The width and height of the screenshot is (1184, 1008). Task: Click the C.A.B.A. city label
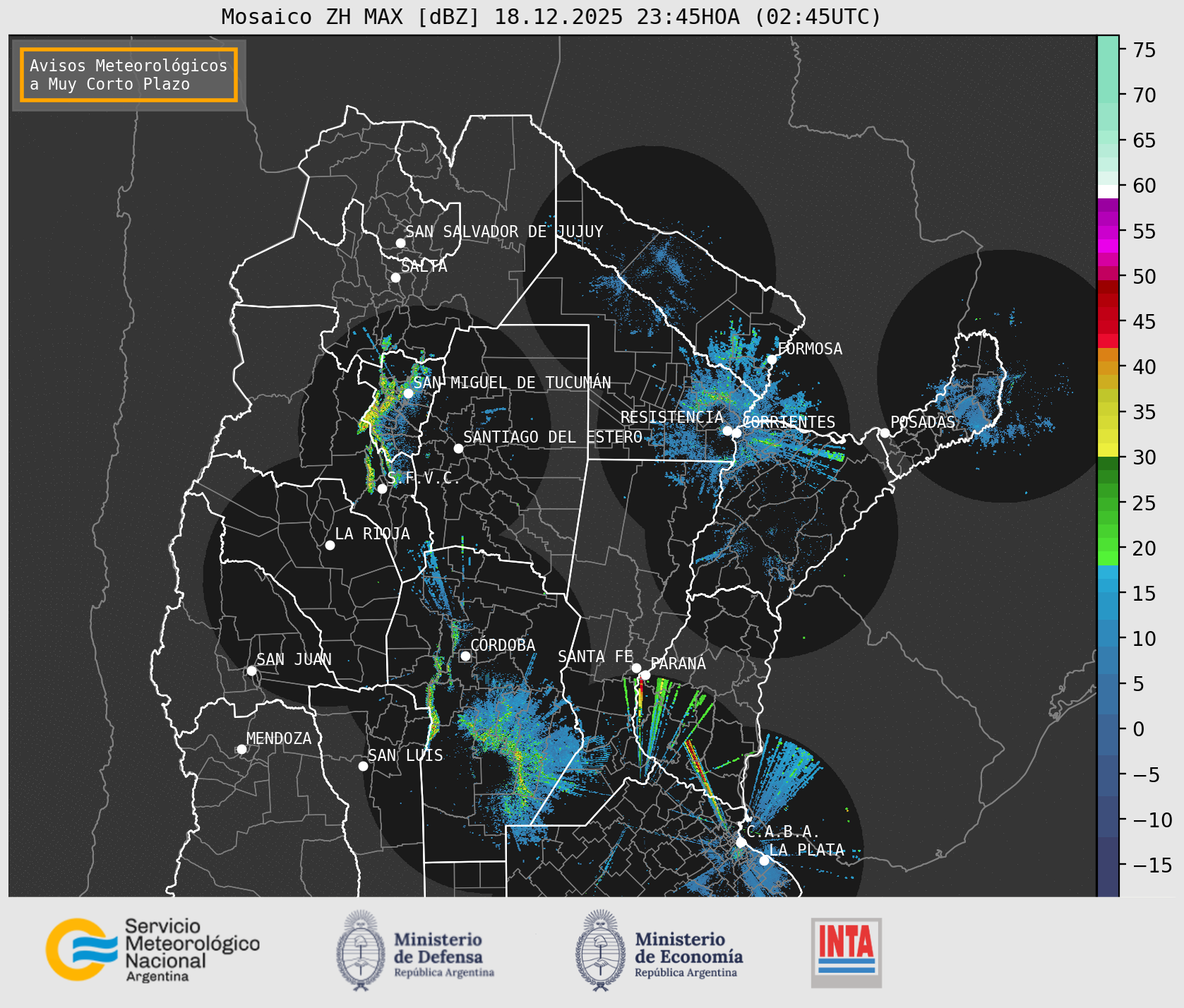click(783, 832)
